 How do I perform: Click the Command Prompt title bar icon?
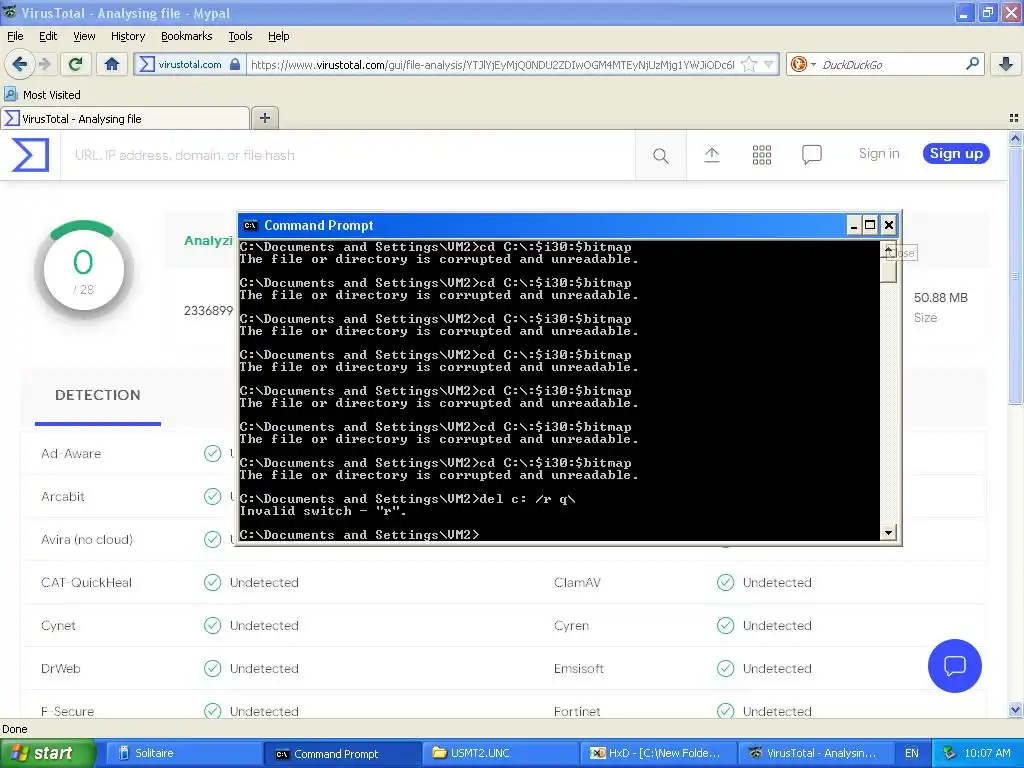(250, 225)
